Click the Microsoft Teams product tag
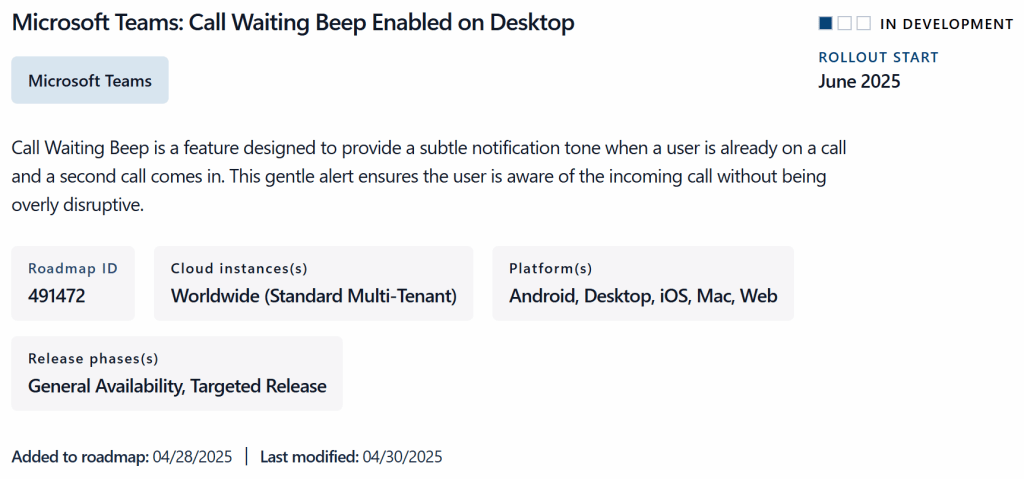The image size is (1024, 479). (x=90, y=80)
